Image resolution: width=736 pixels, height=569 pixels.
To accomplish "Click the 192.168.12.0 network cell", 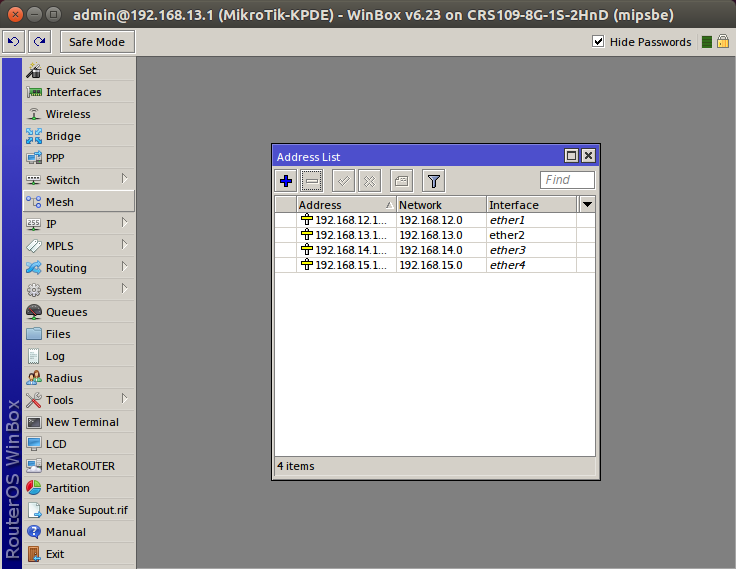I will pos(441,220).
